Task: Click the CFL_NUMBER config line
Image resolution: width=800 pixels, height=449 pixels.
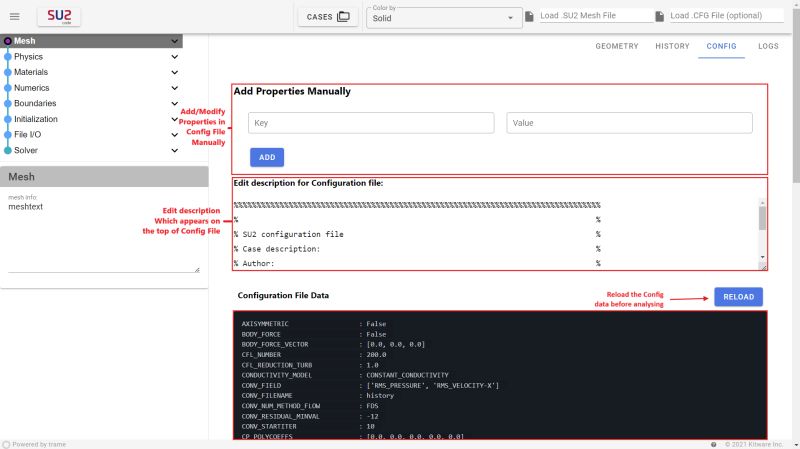Action: [314, 355]
